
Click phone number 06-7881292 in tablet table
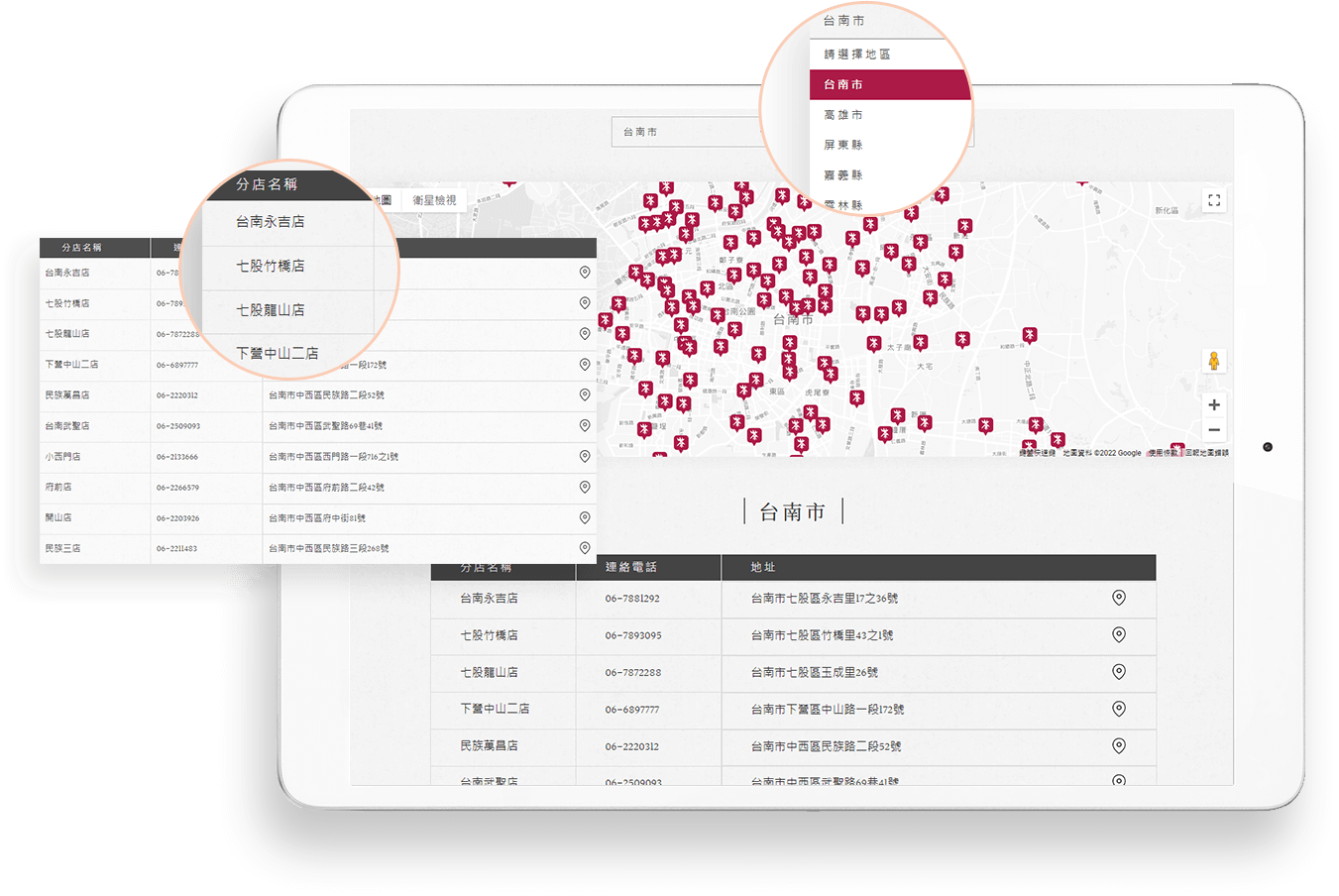(632, 599)
